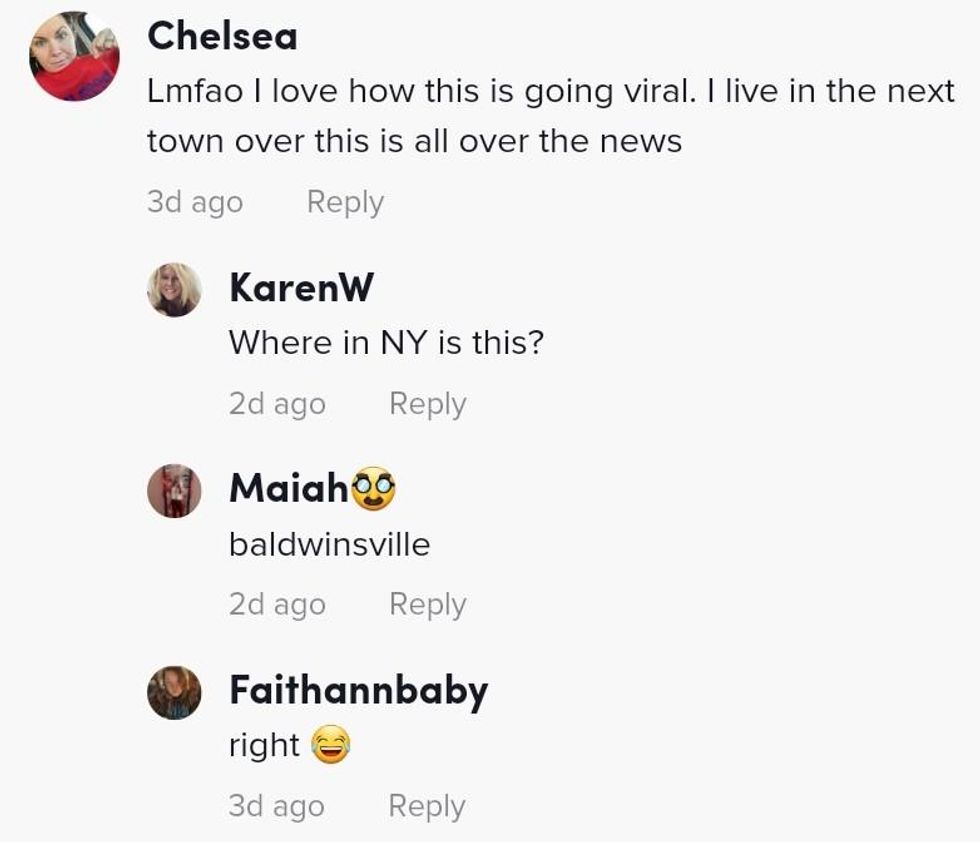Click the '3d ago' timestamp under Faithannbaby's comment

coord(277,805)
